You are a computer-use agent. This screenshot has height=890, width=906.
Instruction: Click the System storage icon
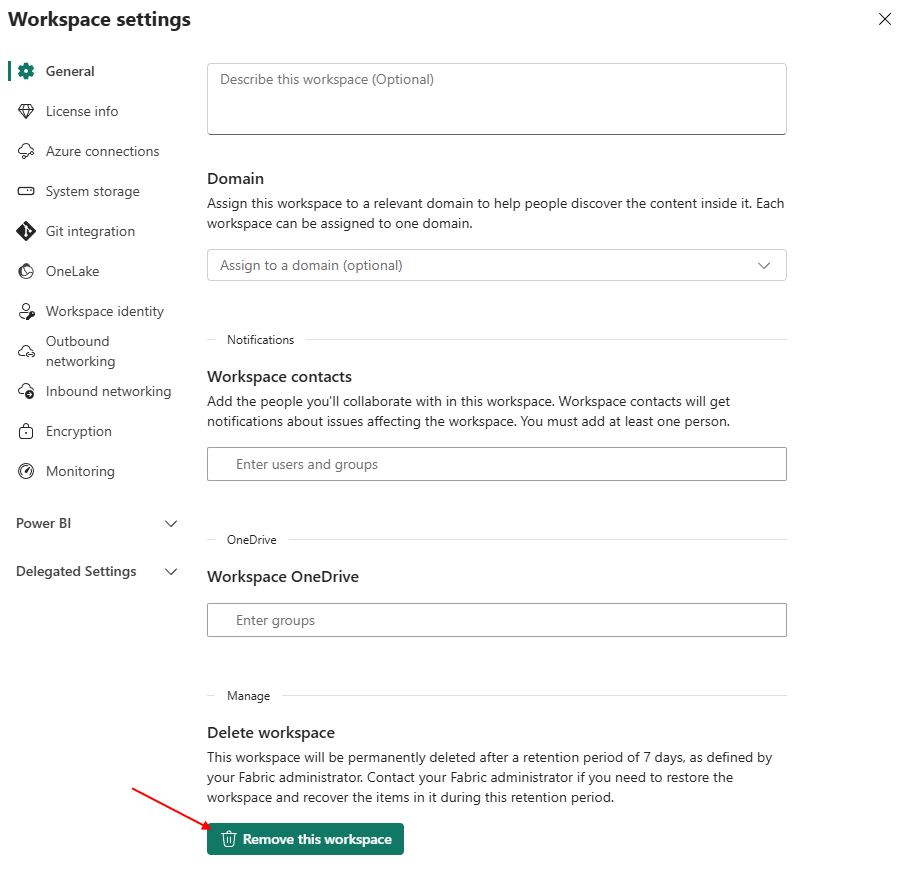[26, 191]
